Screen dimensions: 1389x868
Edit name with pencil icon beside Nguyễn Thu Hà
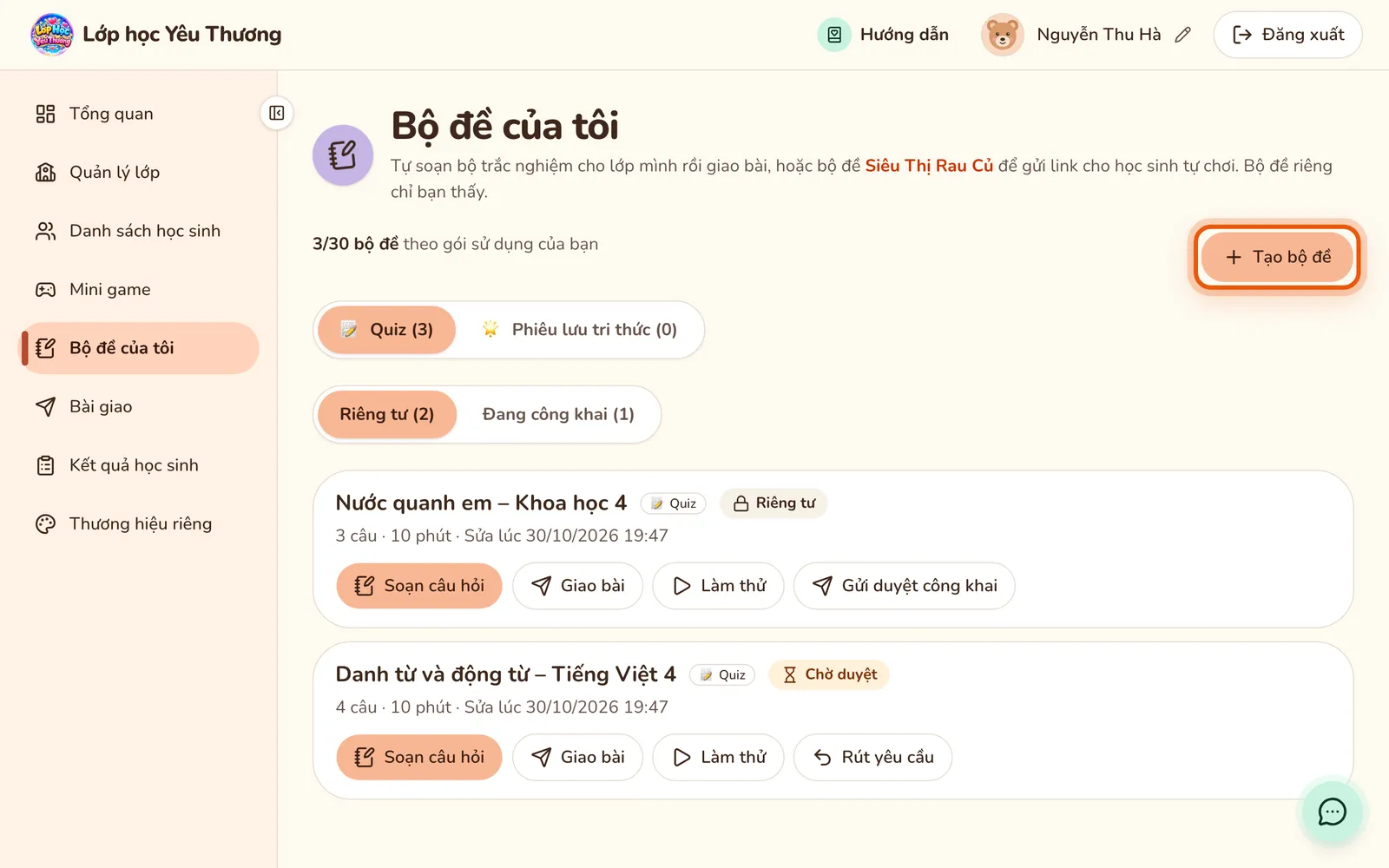[x=1182, y=35]
